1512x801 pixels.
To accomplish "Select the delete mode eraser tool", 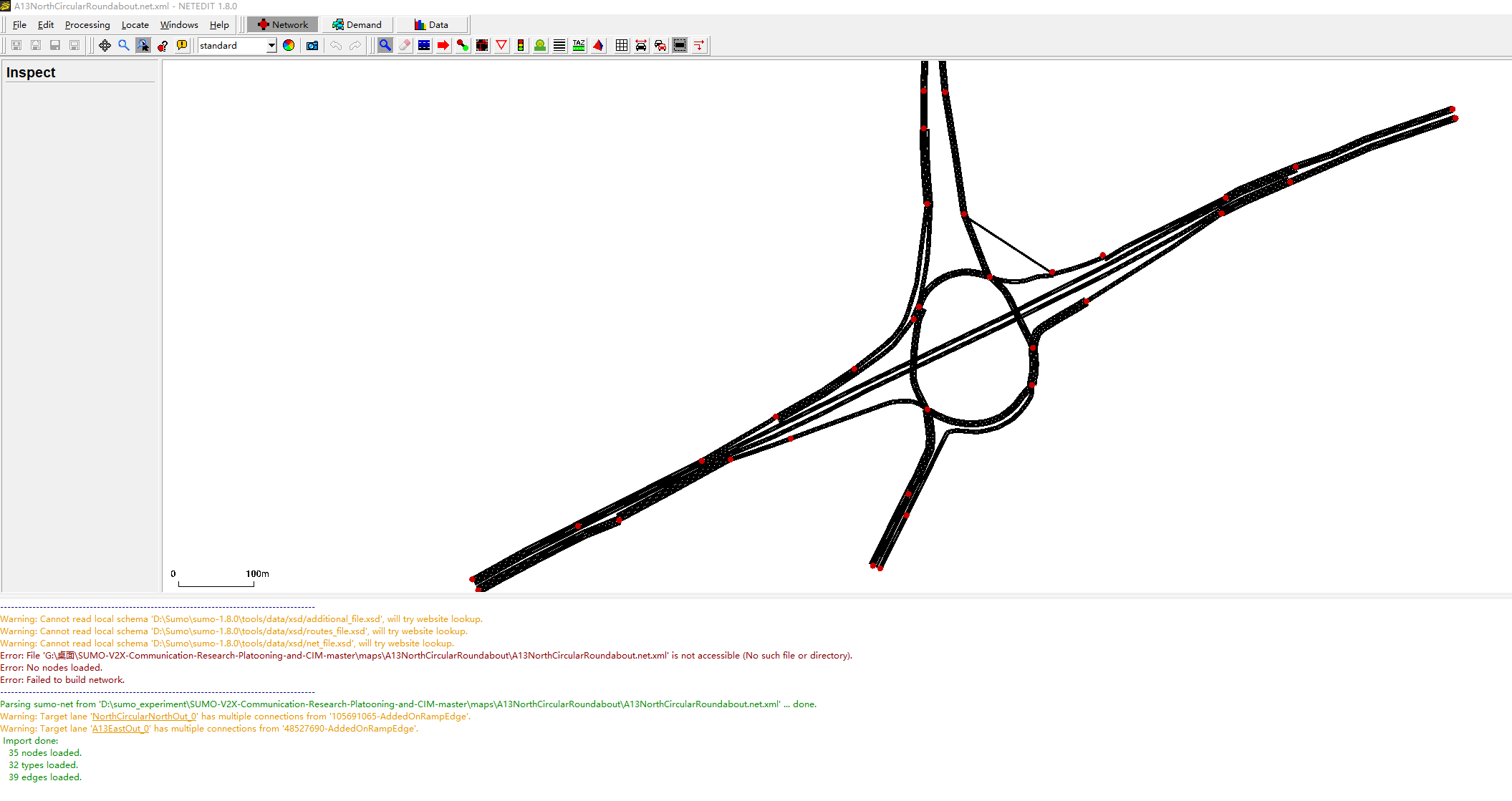I will (x=405, y=45).
